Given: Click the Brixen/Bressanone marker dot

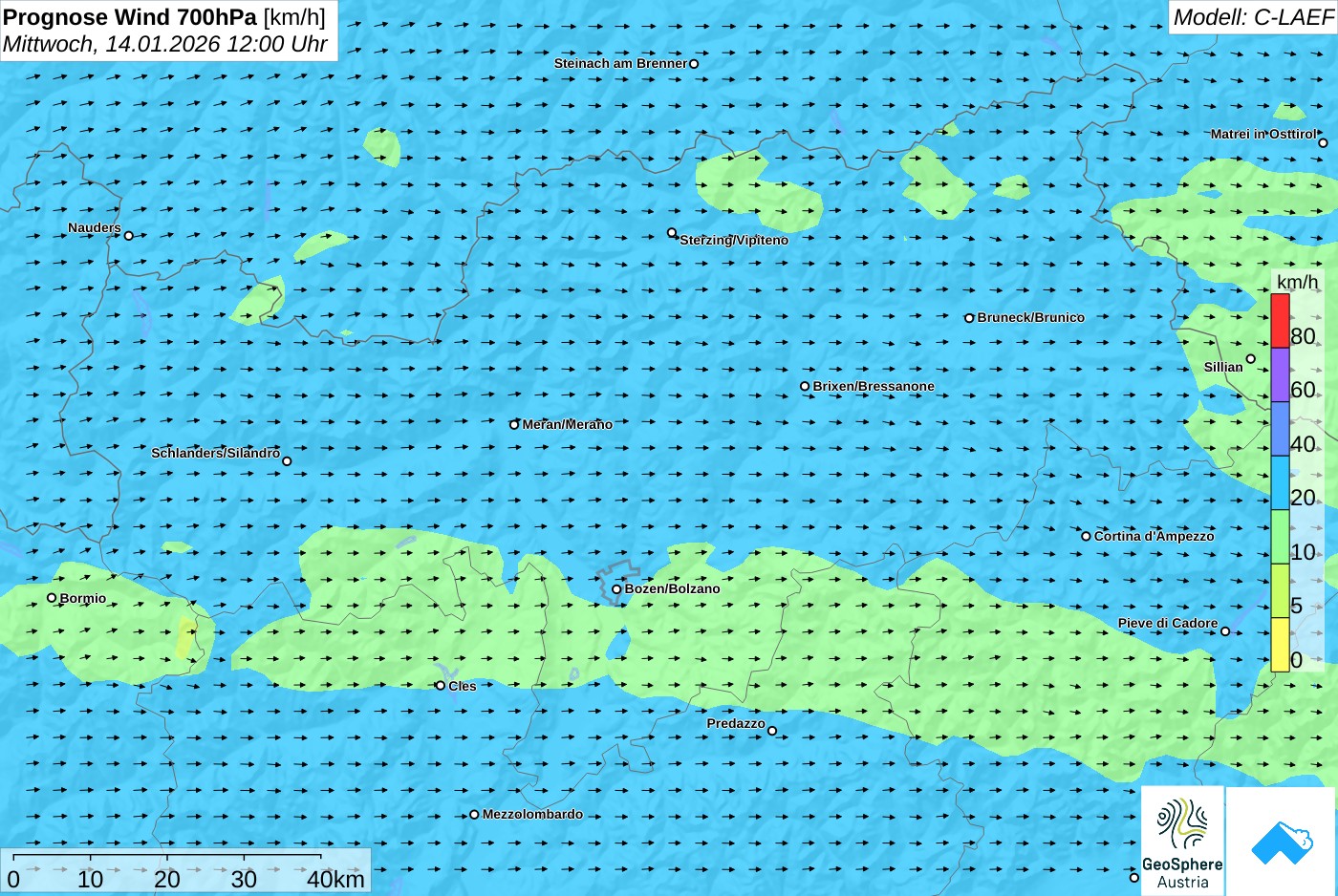Looking at the screenshot, I should (x=805, y=387).
